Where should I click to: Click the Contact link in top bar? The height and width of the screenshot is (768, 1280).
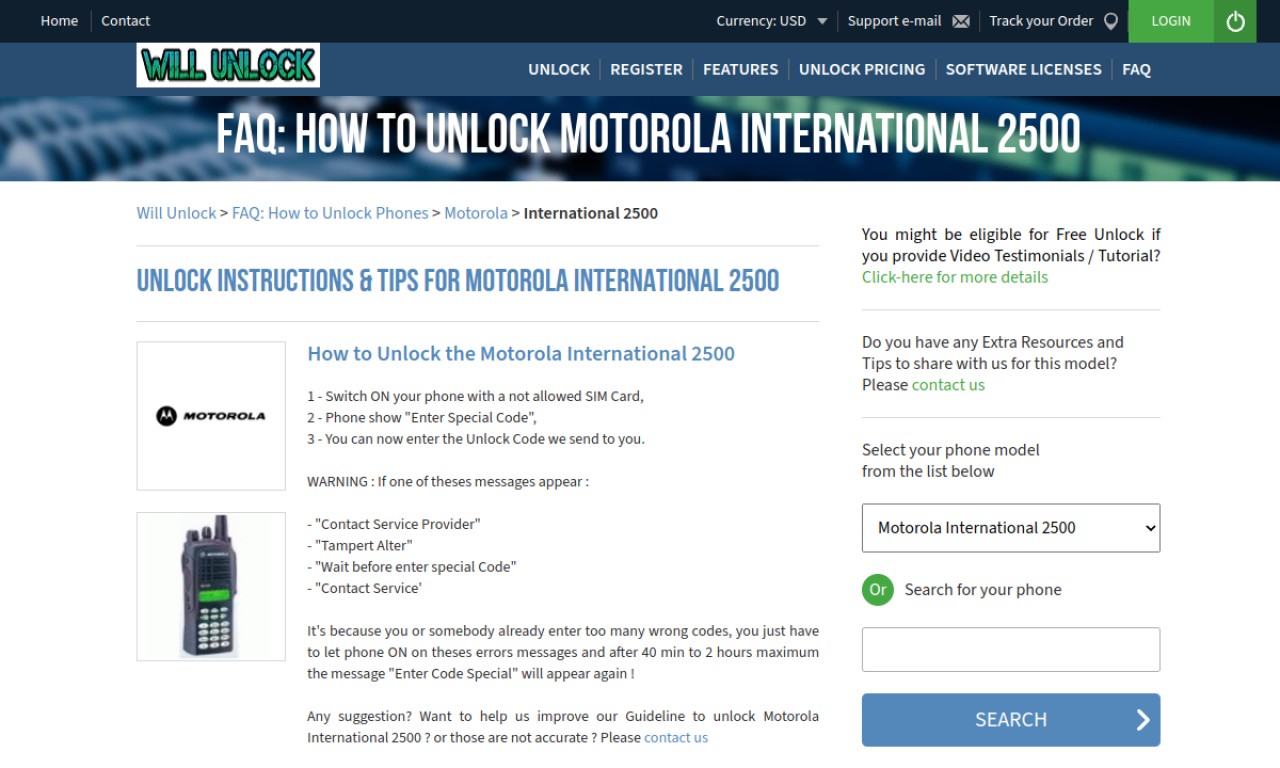click(125, 21)
